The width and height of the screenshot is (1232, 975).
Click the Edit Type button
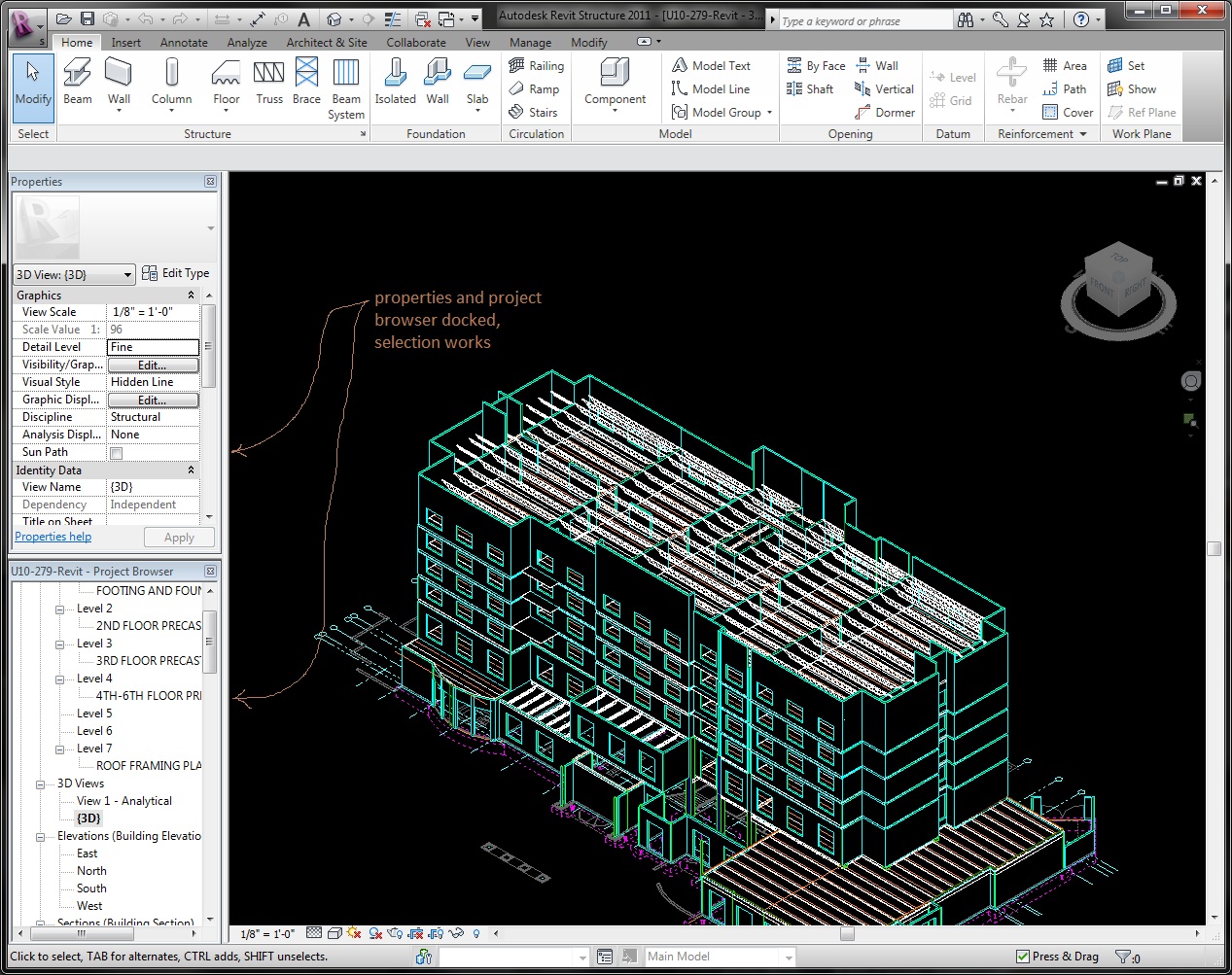176,273
